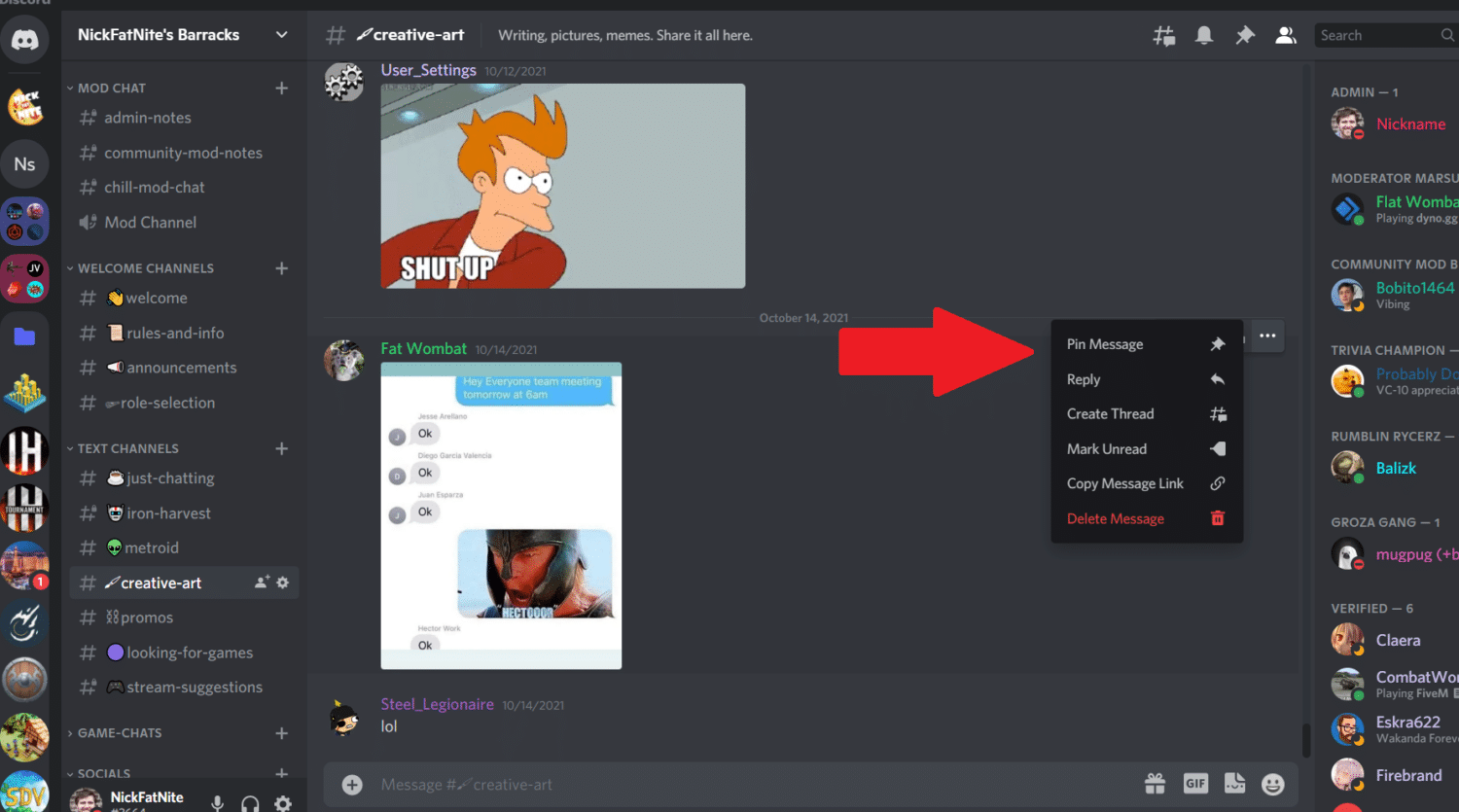Select Mark Unread menu entry
Image resolution: width=1459 pixels, height=812 pixels.
[x=1147, y=449]
